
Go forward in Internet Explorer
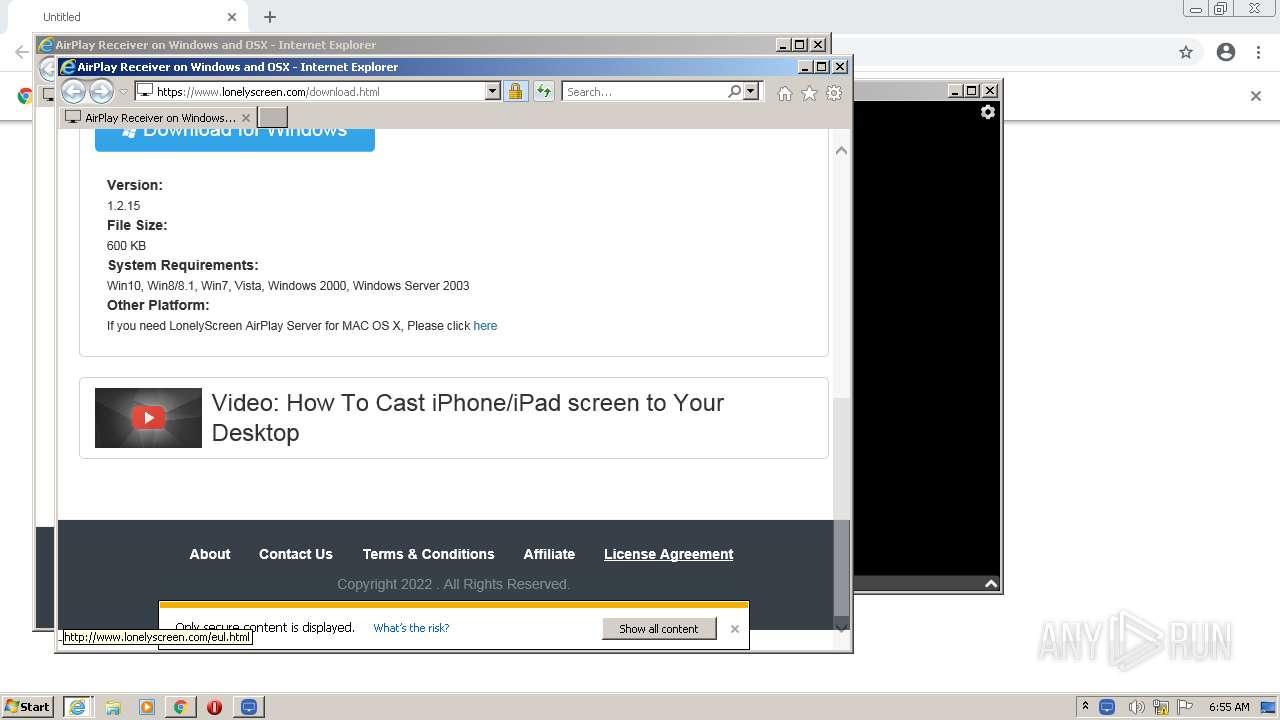(x=101, y=91)
